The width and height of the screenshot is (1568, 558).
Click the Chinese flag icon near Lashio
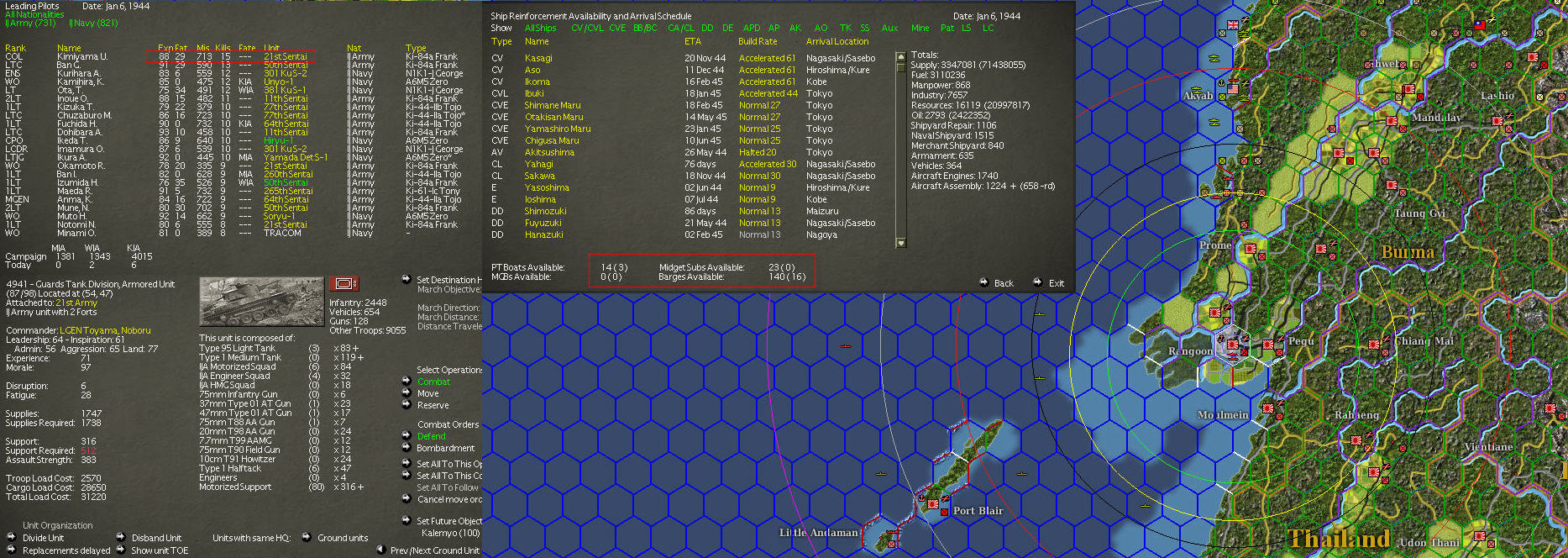(1480, 26)
